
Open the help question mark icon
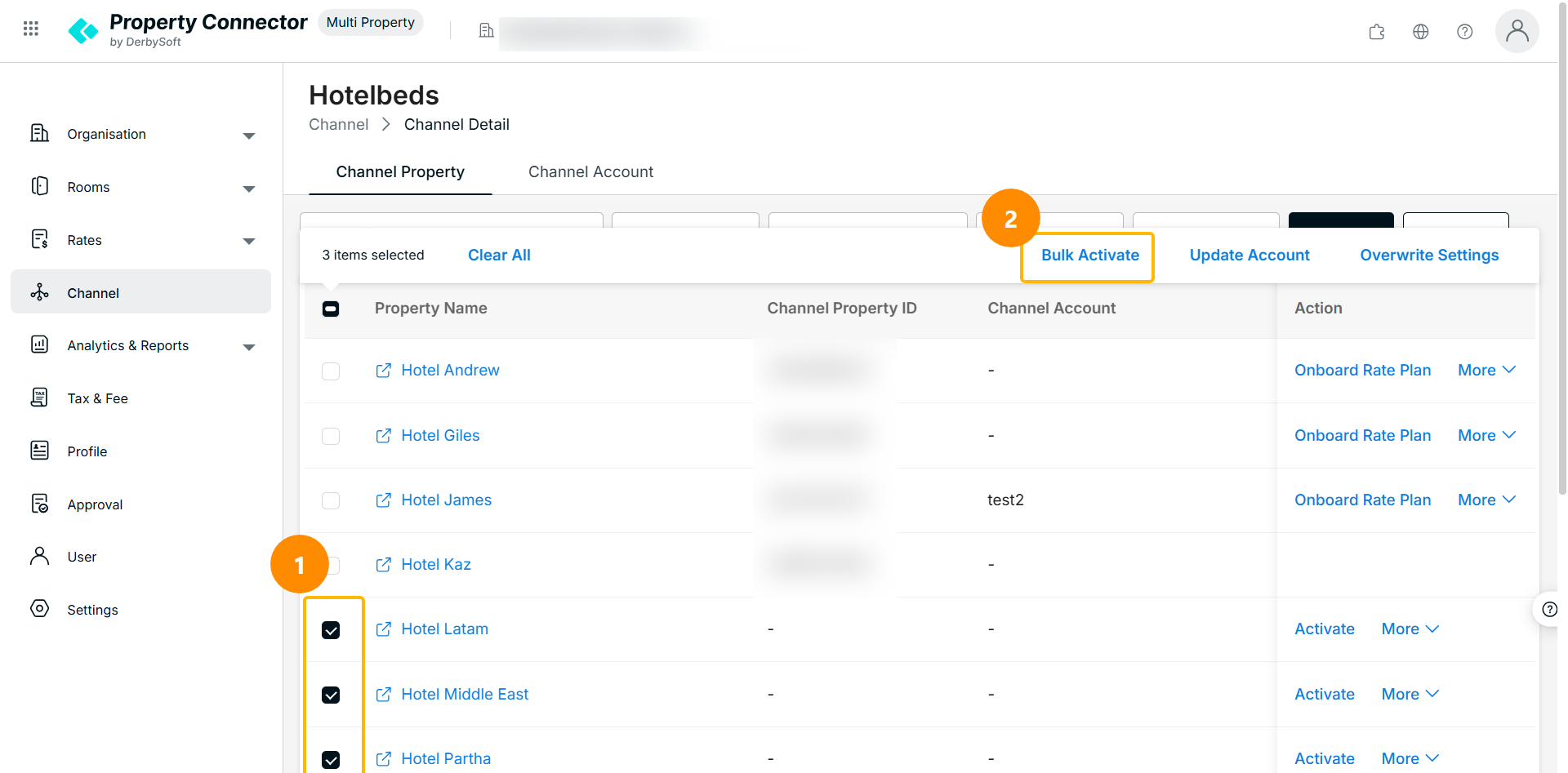pos(1465,32)
